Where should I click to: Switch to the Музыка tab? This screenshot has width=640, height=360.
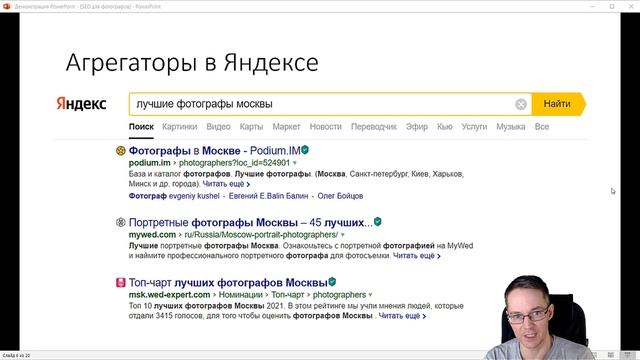pos(511,127)
